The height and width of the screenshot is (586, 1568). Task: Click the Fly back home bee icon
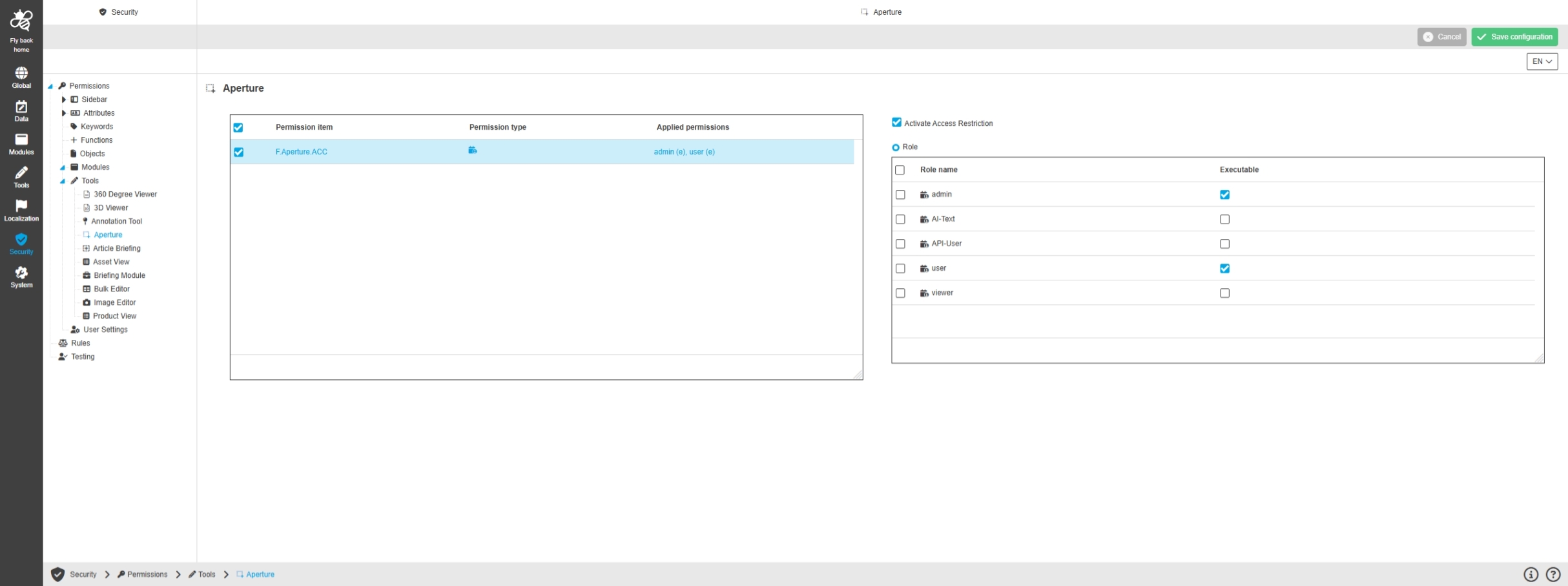click(21, 21)
